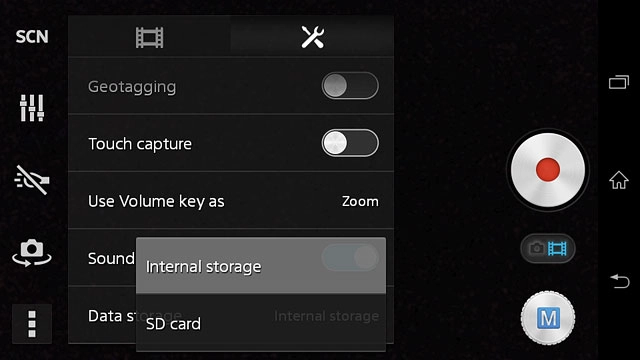Screen dimensions: 640x360
Task: Tap the M manual mode button
Action: [548, 318]
